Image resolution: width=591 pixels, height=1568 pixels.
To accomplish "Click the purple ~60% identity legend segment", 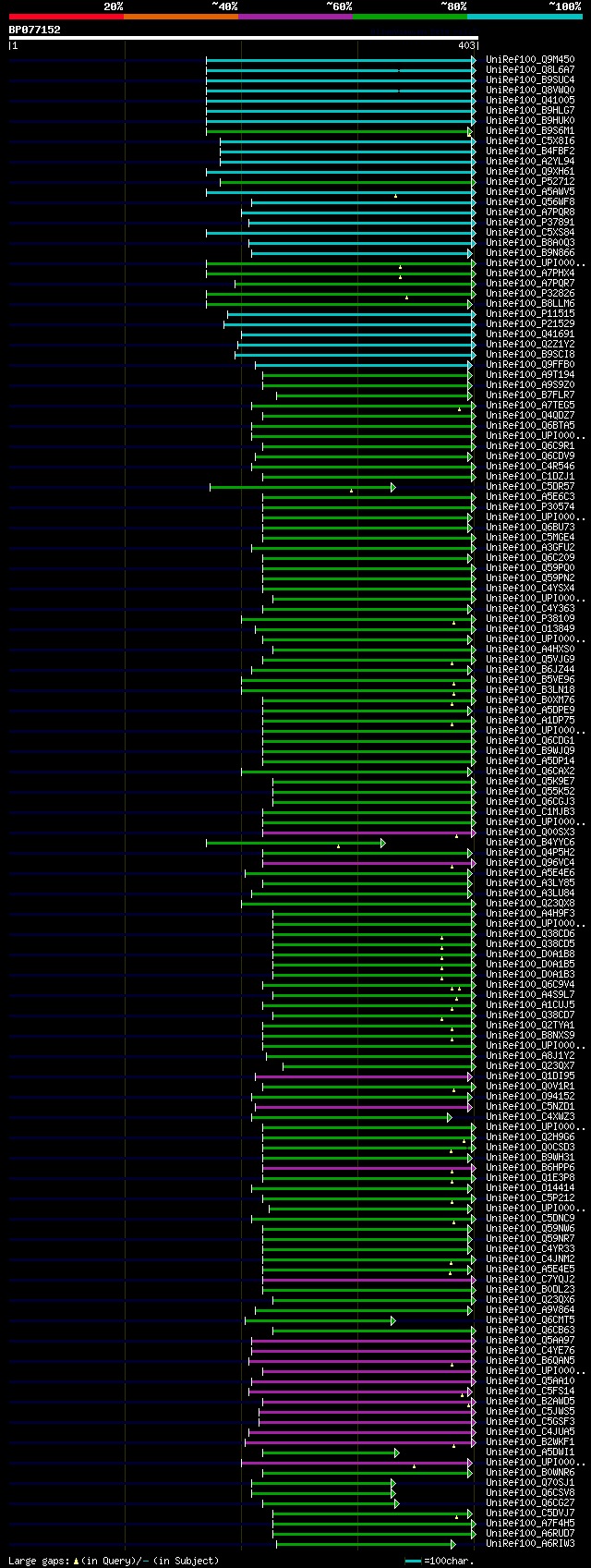I will [295, 17].
